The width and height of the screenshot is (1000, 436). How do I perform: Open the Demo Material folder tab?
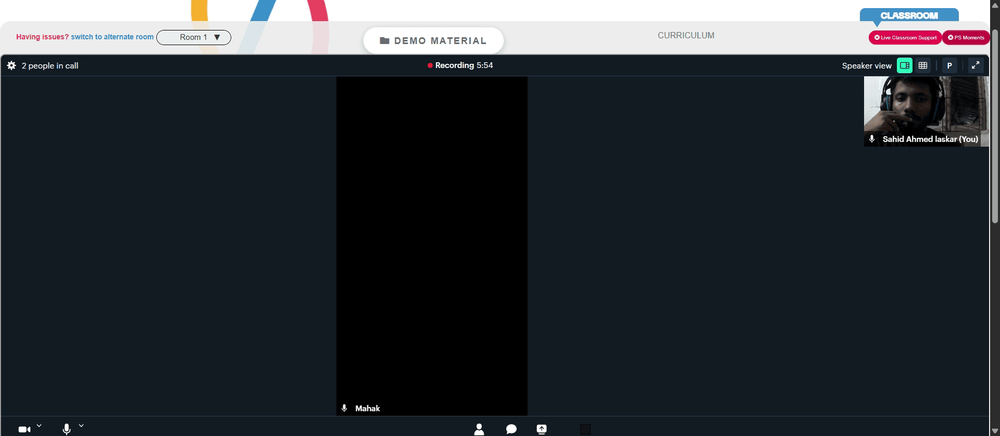(x=433, y=41)
